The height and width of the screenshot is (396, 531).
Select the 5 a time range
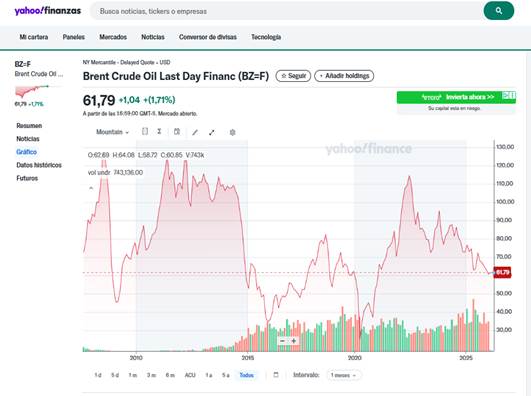pyautogui.click(x=226, y=375)
